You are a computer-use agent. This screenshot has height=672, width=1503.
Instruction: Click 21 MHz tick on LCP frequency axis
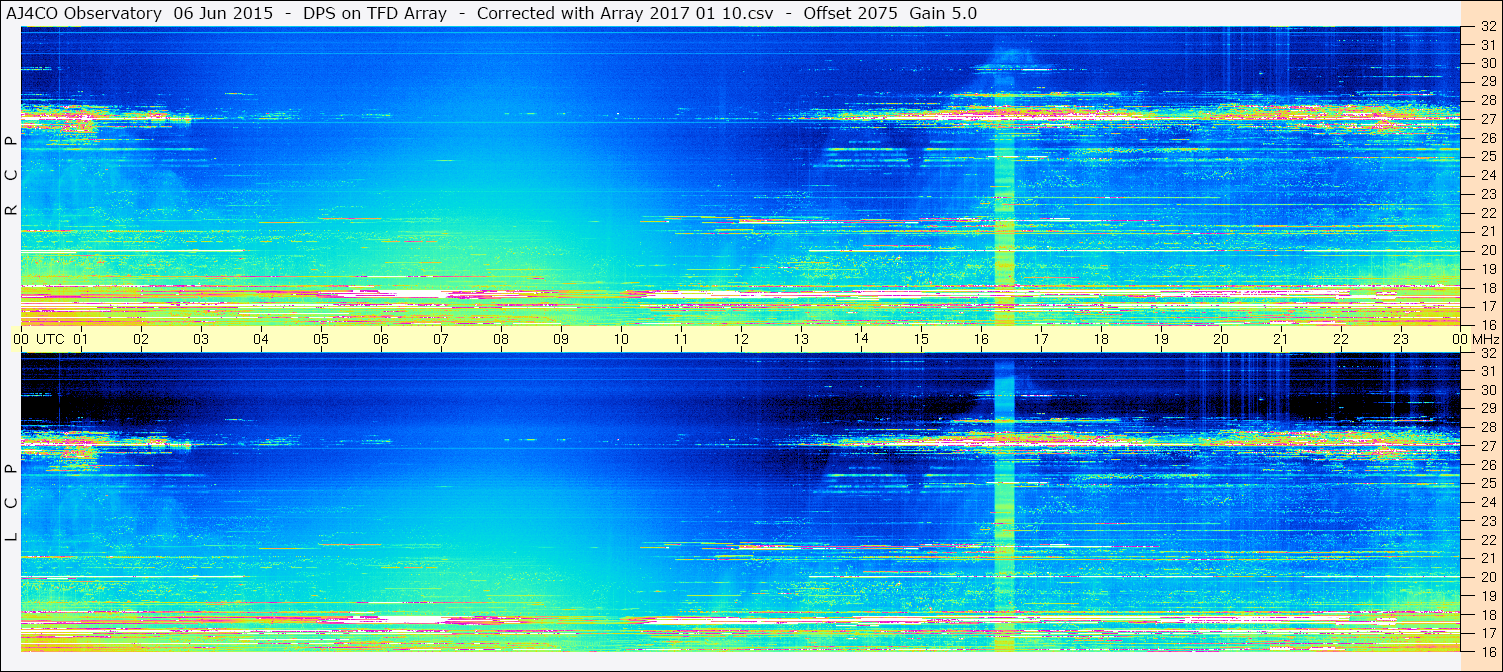[x=1487, y=558]
